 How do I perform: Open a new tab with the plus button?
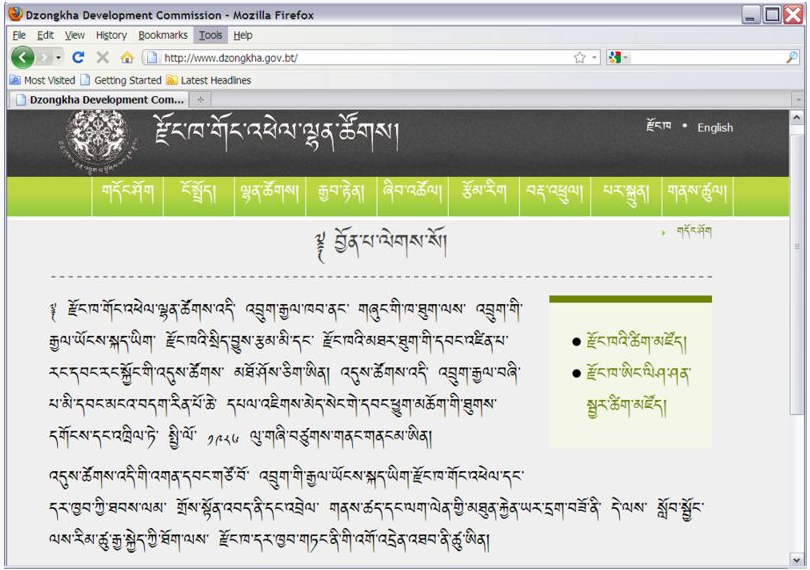tap(200, 100)
